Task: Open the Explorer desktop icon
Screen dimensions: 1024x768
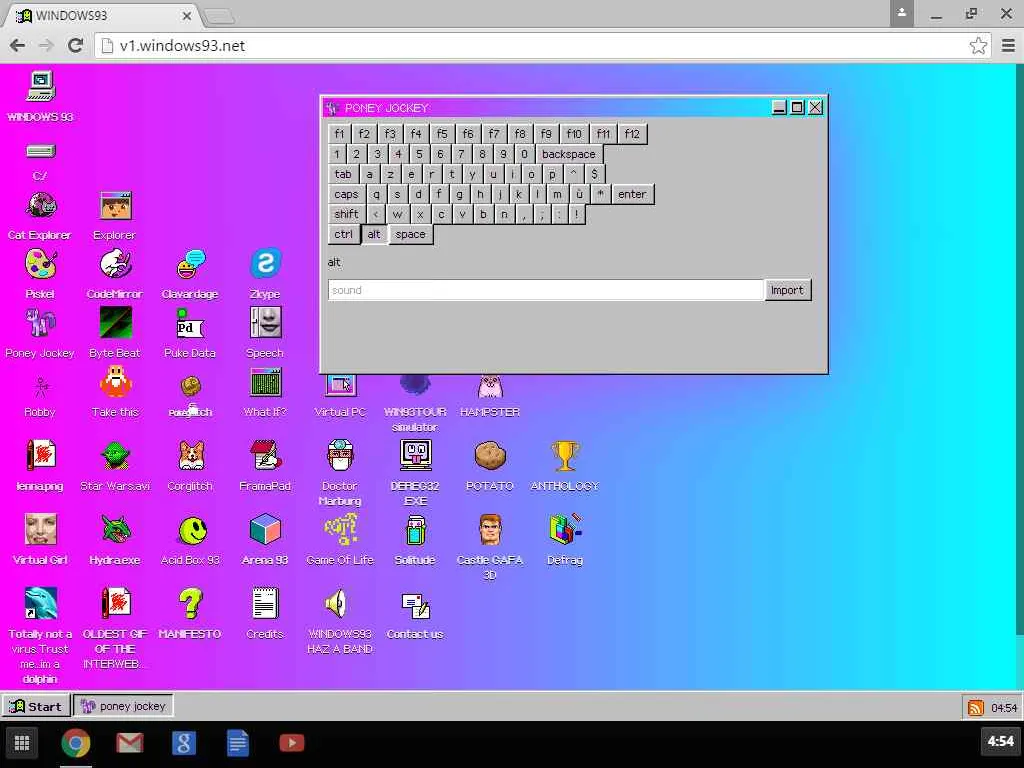Action: pos(116,206)
